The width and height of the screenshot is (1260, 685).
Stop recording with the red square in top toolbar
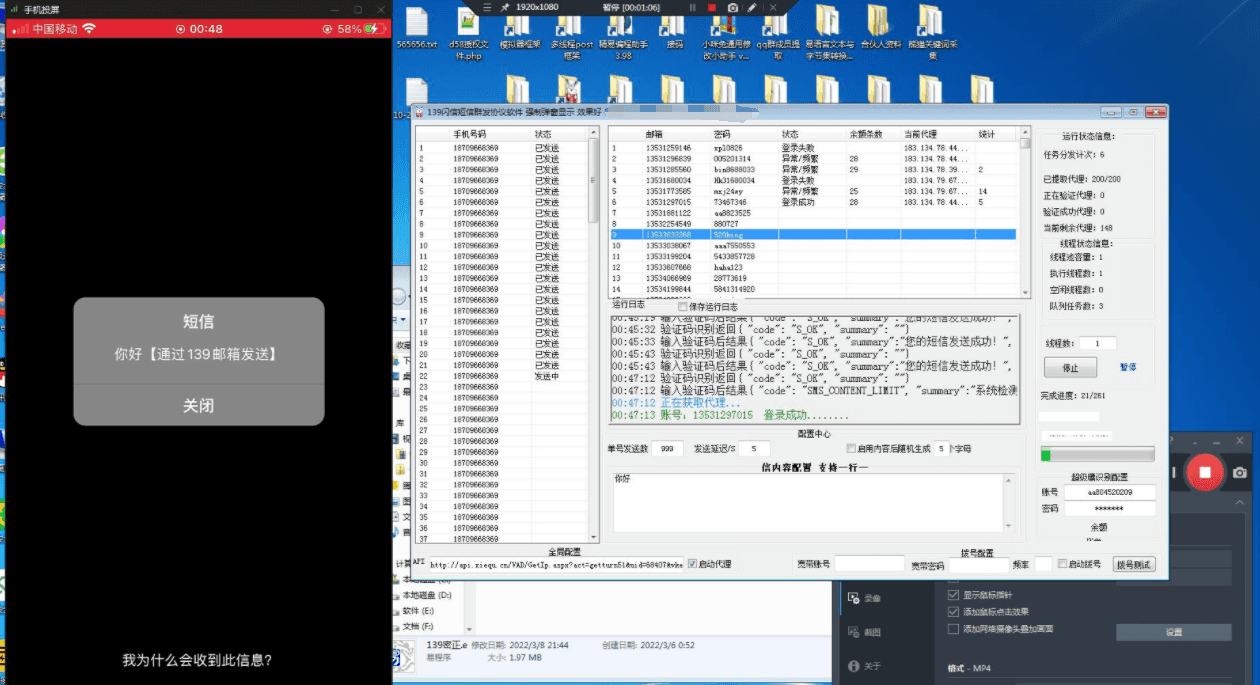point(712,7)
